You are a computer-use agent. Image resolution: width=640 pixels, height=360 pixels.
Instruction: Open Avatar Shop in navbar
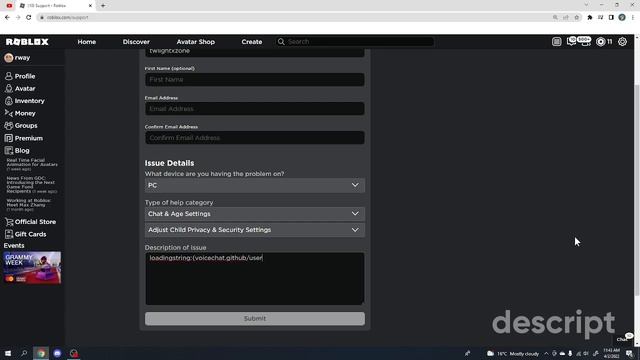[196, 42]
